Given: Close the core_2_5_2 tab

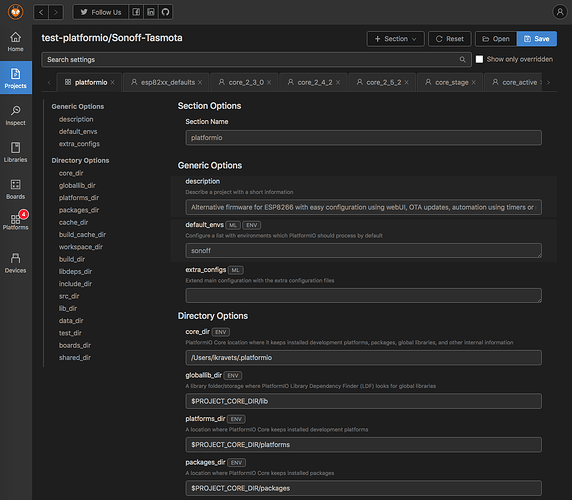Looking at the screenshot, I should (x=406, y=82).
